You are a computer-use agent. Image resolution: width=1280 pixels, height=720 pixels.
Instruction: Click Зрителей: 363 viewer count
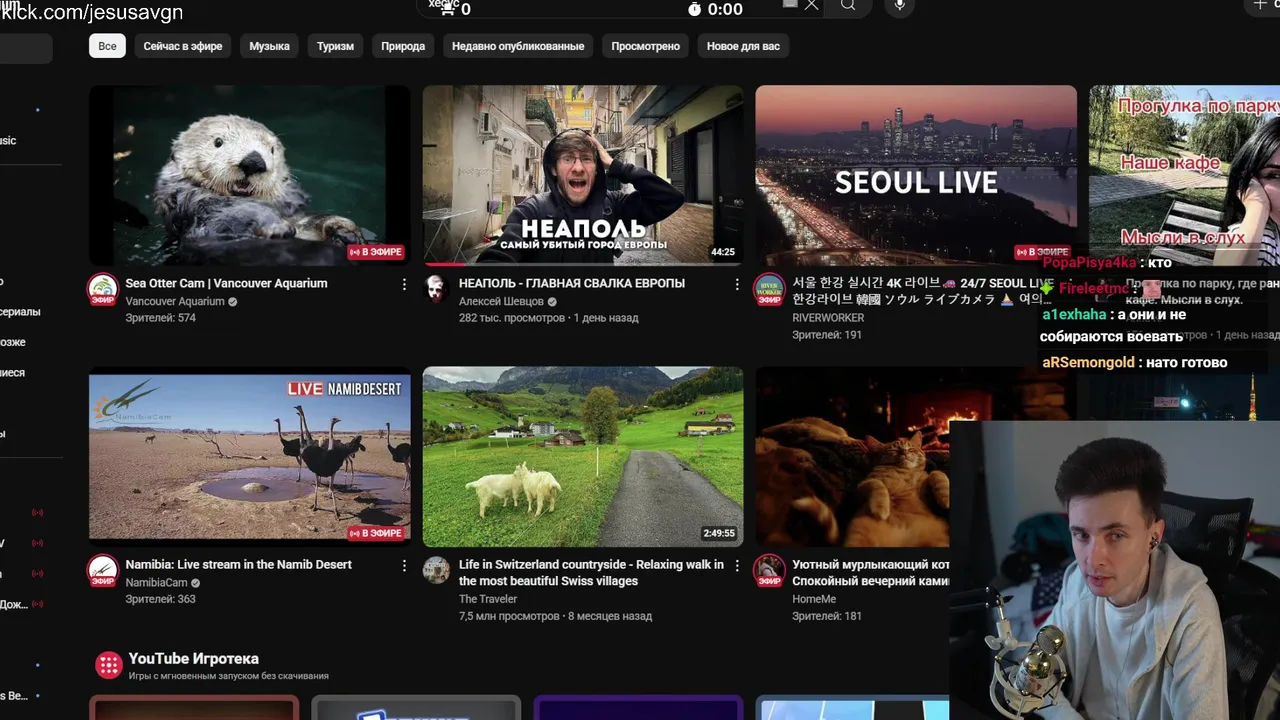click(x=160, y=599)
